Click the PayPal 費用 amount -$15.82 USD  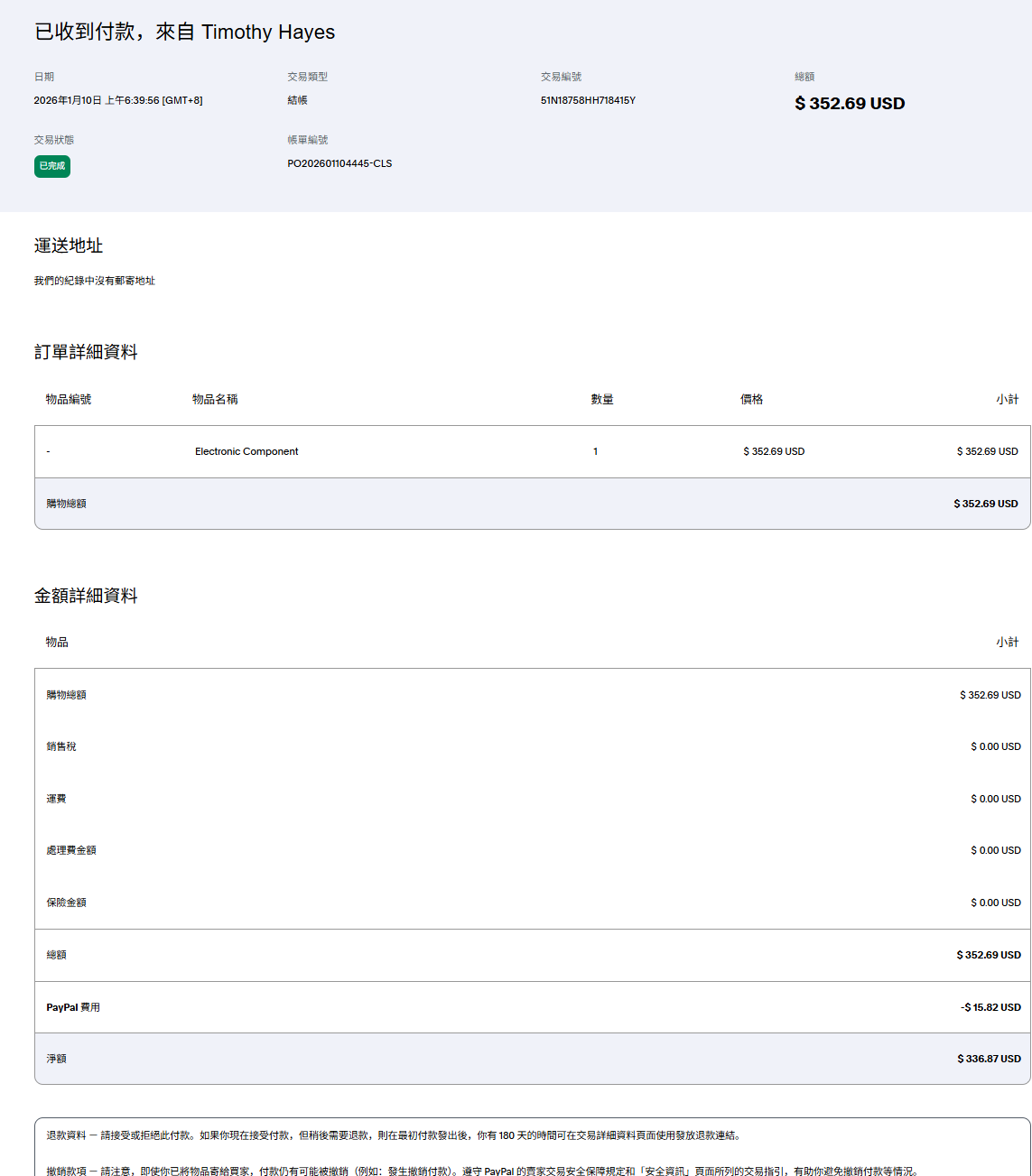(990, 1007)
